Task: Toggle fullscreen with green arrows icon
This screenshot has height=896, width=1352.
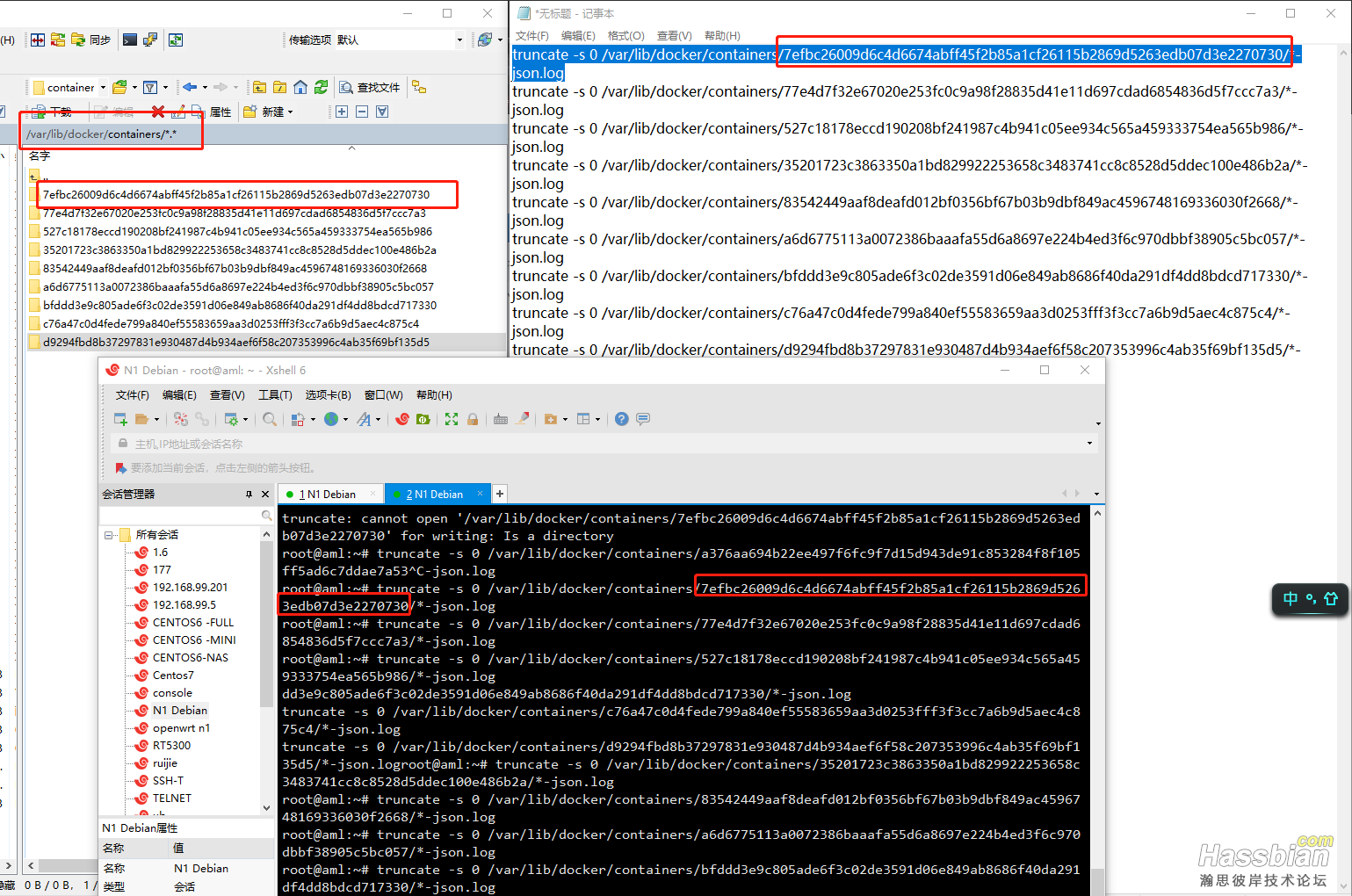Action: point(452,419)
